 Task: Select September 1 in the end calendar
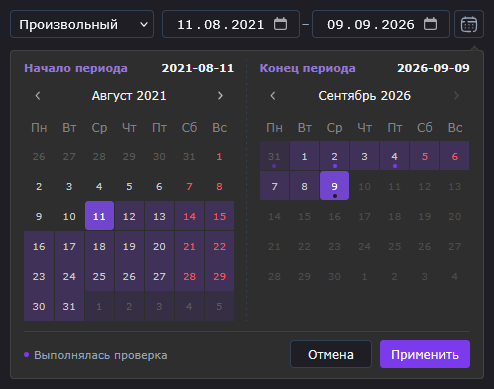[x=304, y=156]
